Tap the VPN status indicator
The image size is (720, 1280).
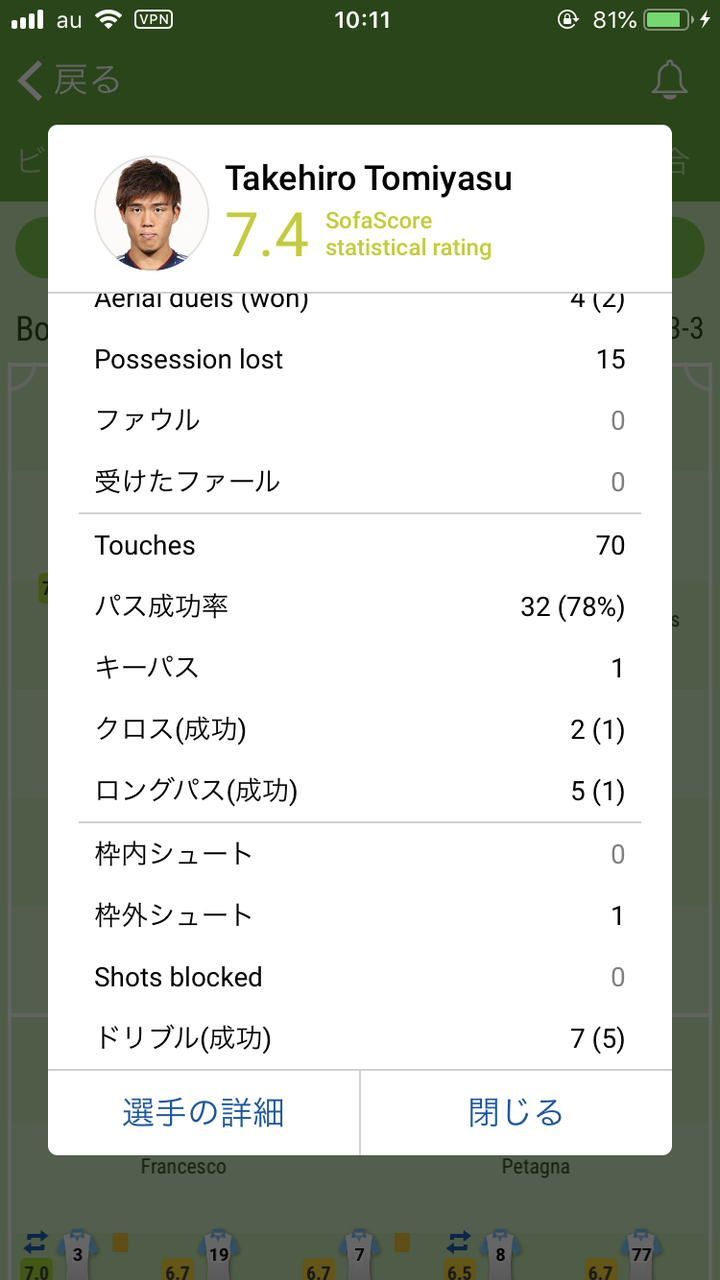tap(152, 20)
